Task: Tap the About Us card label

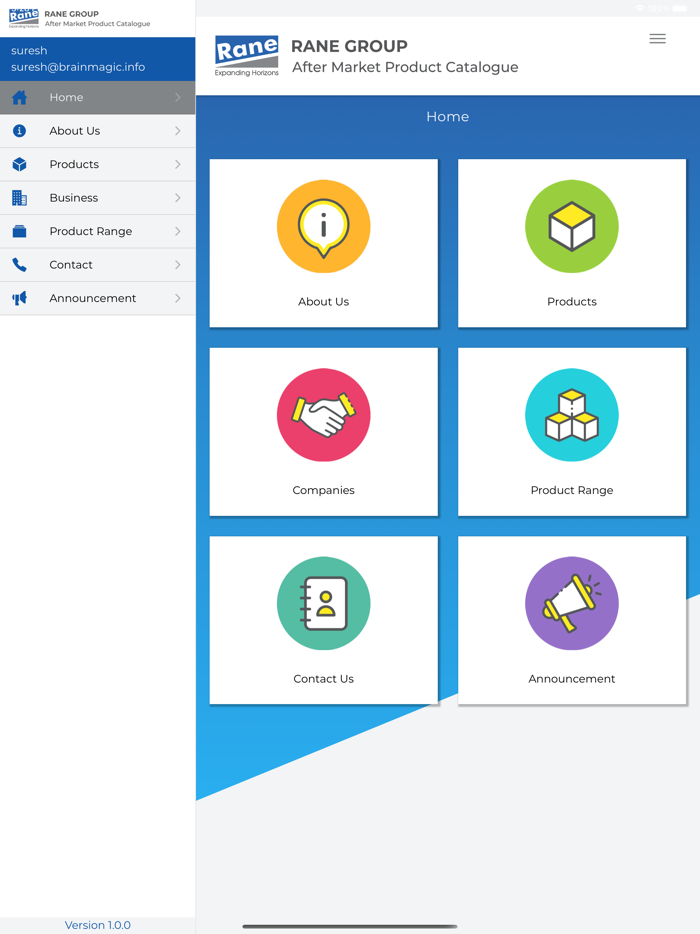Action: 323,302
